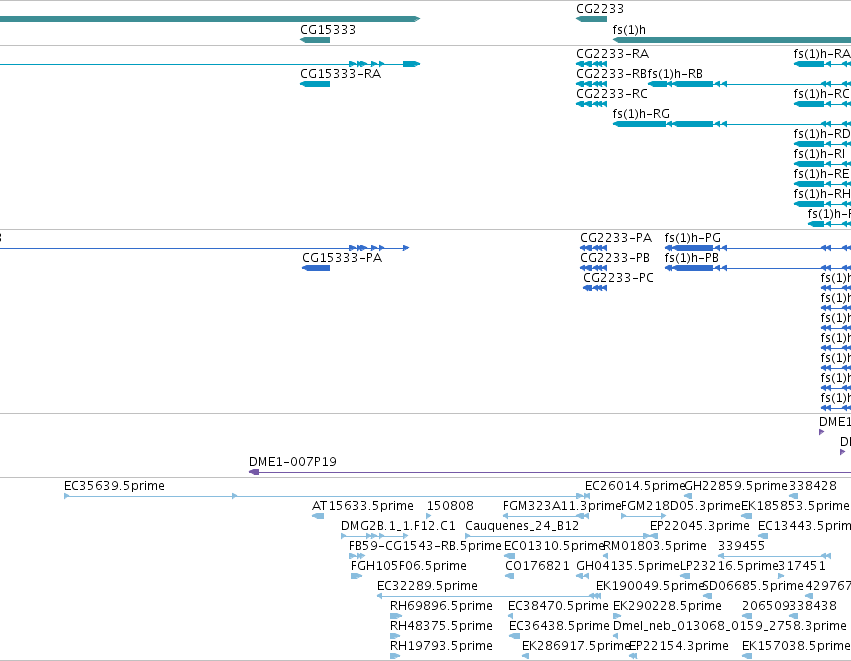Click the CO176821 feature label
851x661 pixels.
[x=537, y=566]
